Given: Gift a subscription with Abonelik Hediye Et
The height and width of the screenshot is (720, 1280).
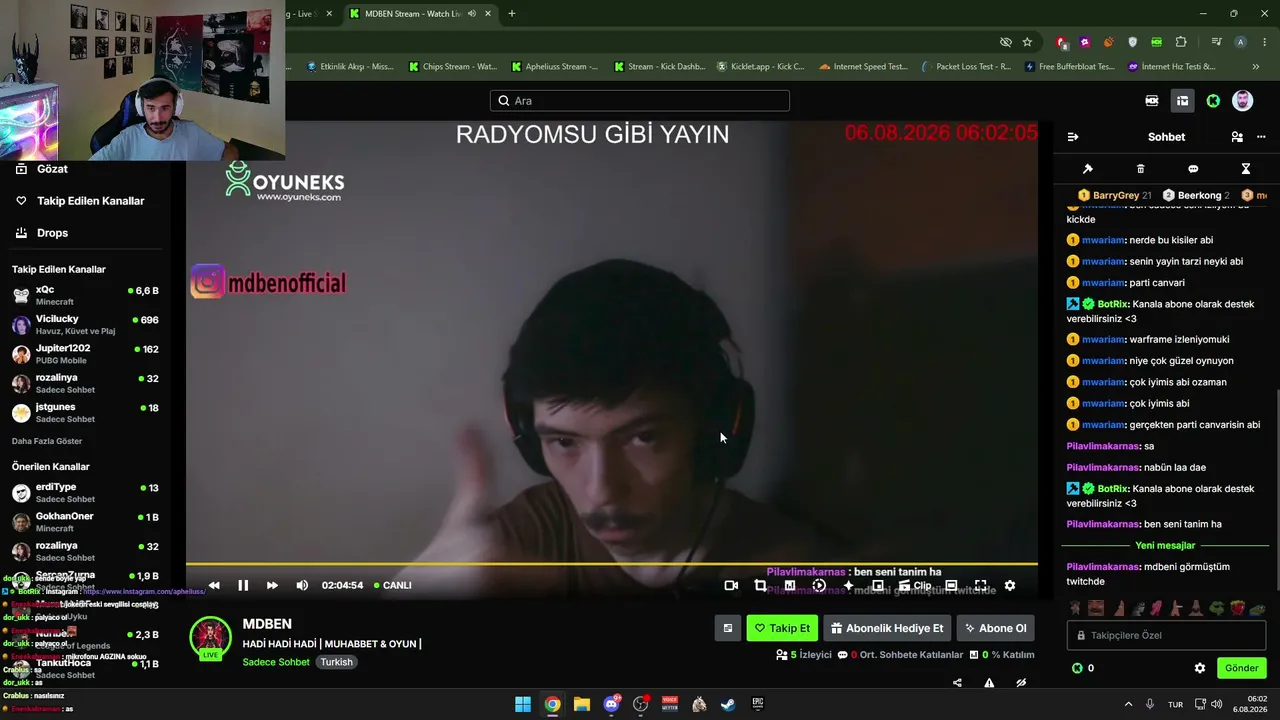Looking at the screenshot, I should (x=887, y=628).
